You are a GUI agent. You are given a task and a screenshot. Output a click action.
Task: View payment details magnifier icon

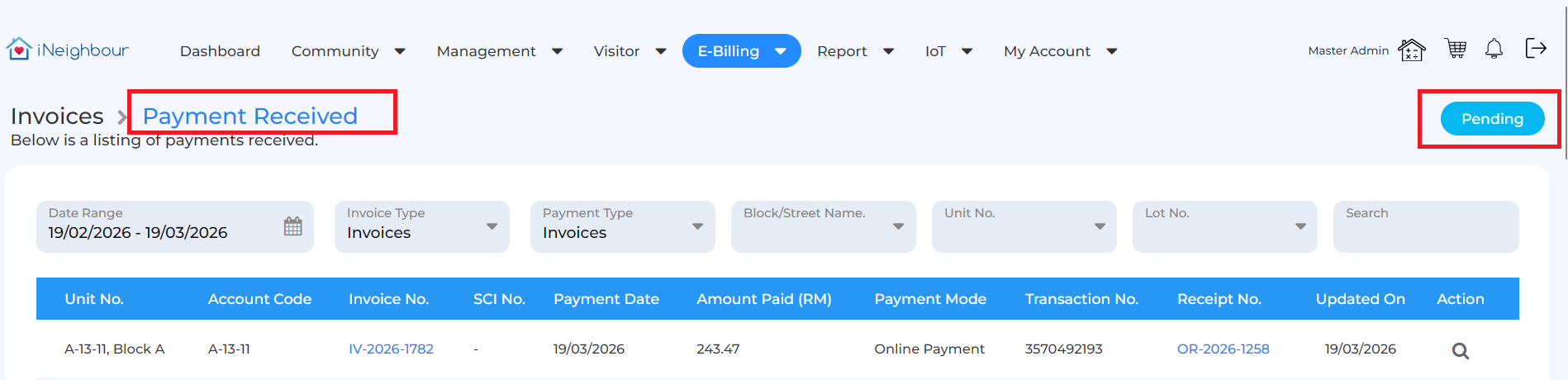(1460, 351)
